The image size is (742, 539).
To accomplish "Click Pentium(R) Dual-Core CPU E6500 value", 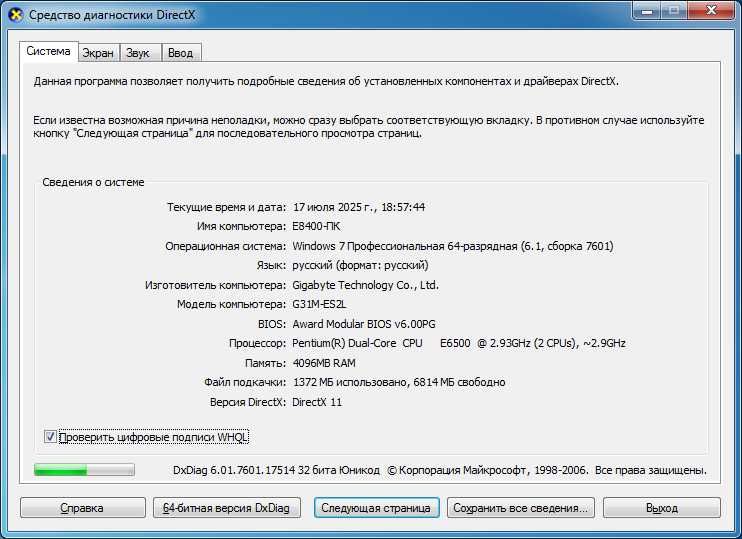I will (x=459, y=343).
